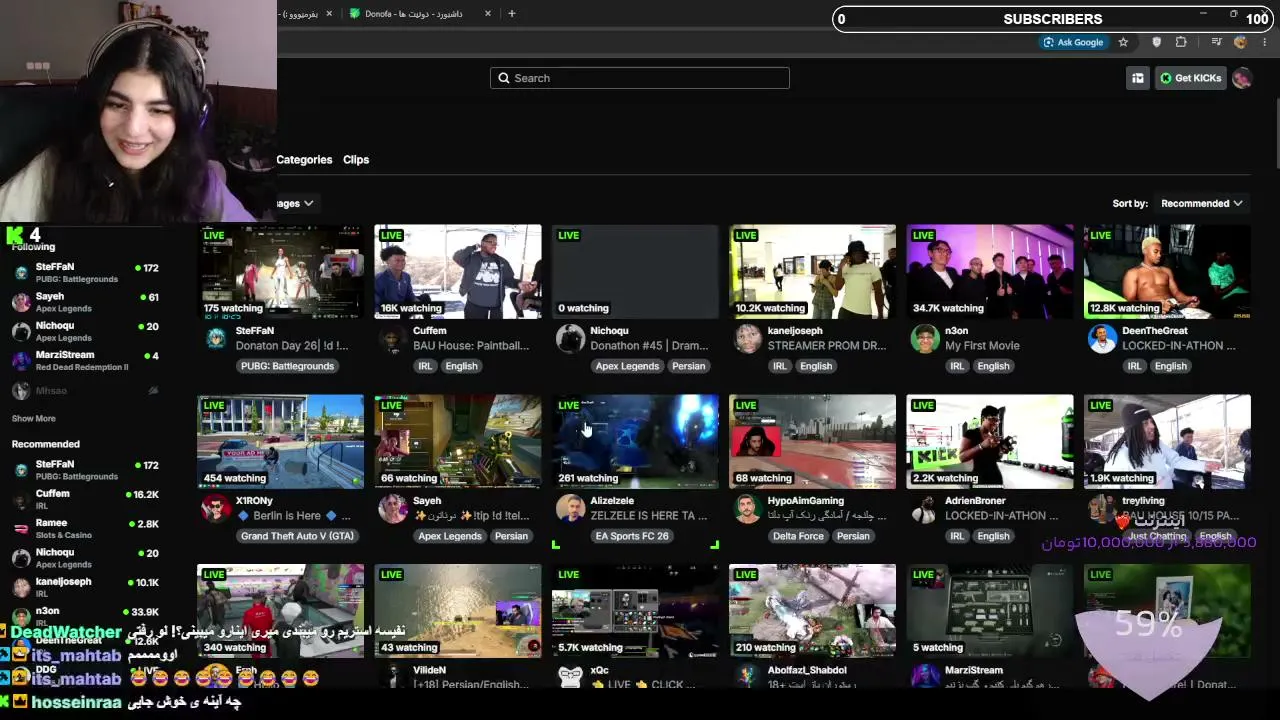The image size is (1280, 720).
Task: Click Alizelzele's avatar under stream card
Action: coord(570,509)
